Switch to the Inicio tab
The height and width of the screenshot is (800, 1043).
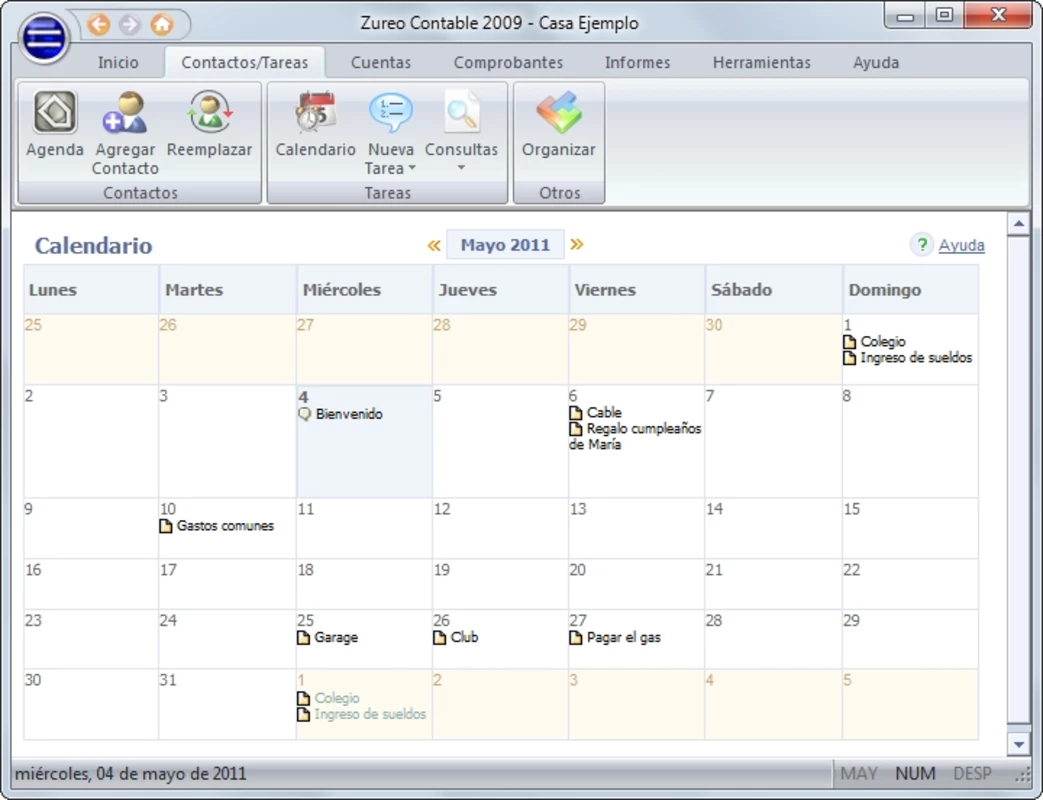pos(118,63)
